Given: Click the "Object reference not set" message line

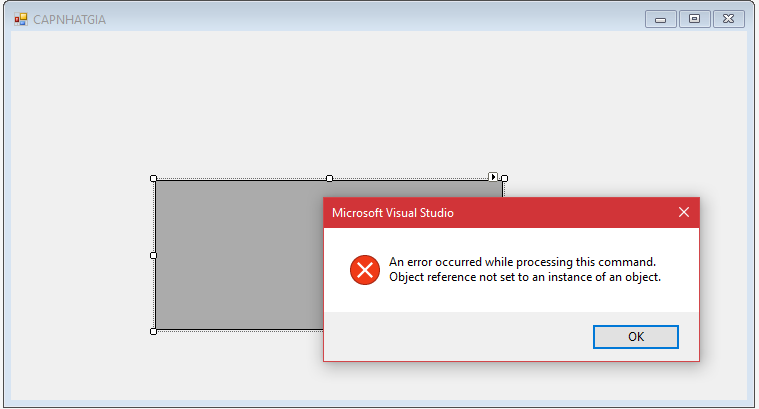Looking at the screenshot, I should (x=525, y=277).
